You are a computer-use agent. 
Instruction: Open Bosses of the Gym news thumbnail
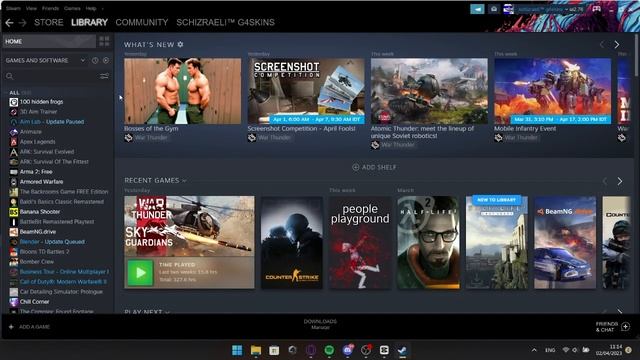[x=182, y=91]
